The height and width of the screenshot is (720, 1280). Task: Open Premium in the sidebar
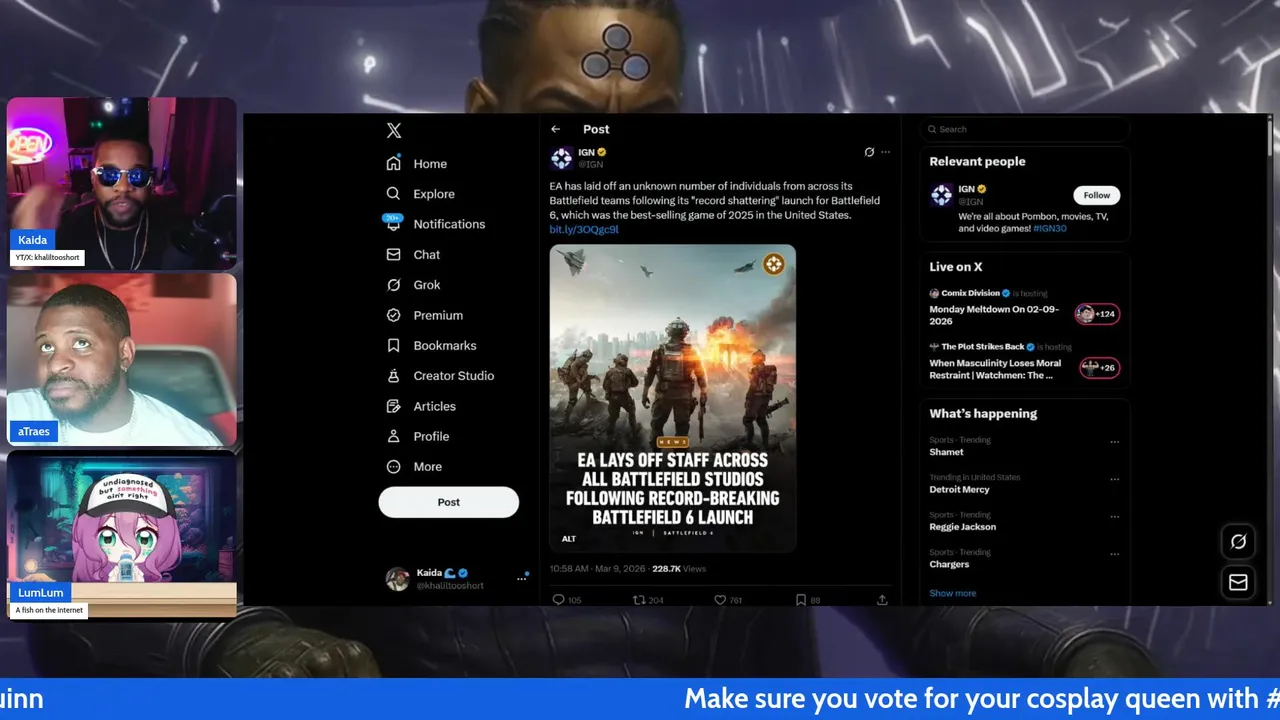pos(424,315)
